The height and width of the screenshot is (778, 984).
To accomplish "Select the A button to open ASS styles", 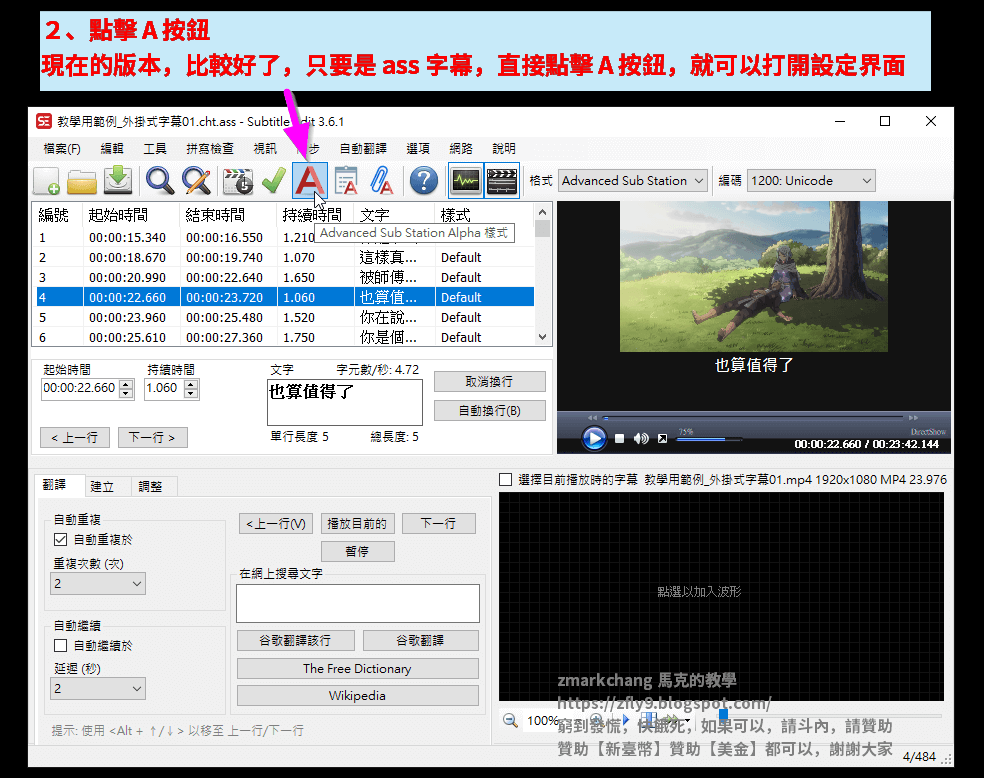I will pos(310,181).
